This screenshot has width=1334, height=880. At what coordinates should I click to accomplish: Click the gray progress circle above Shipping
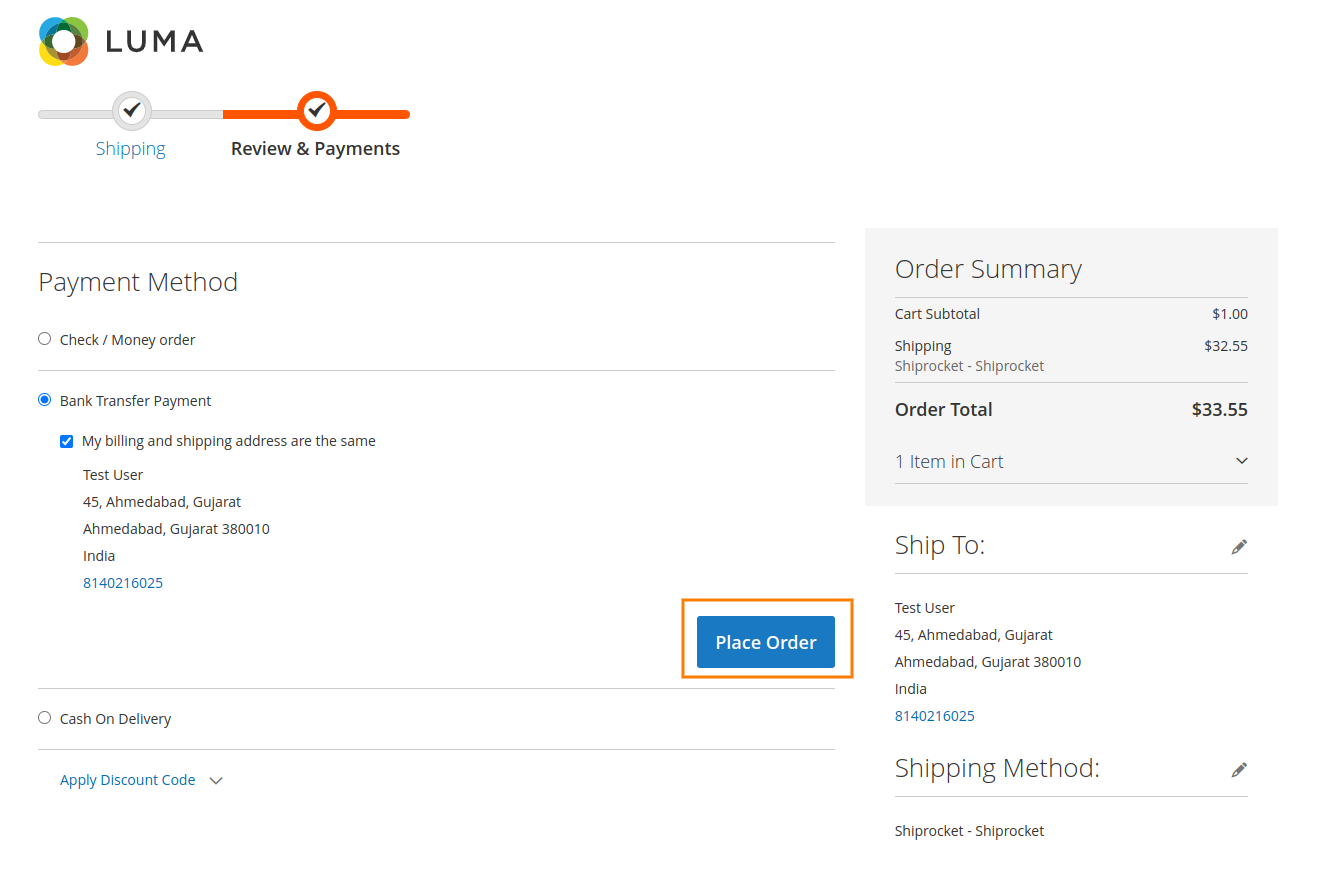point(130,110)
